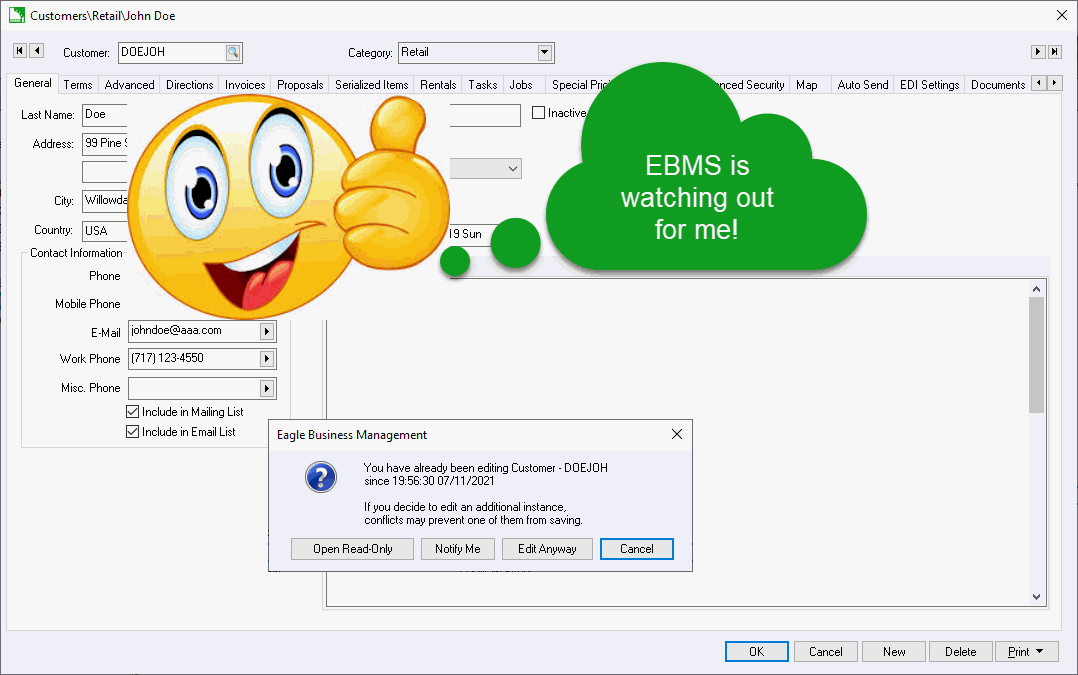Go to the next customer record
Image resolution: width=1078 pixels, height=675 pixels.
tap(1038, 51)
